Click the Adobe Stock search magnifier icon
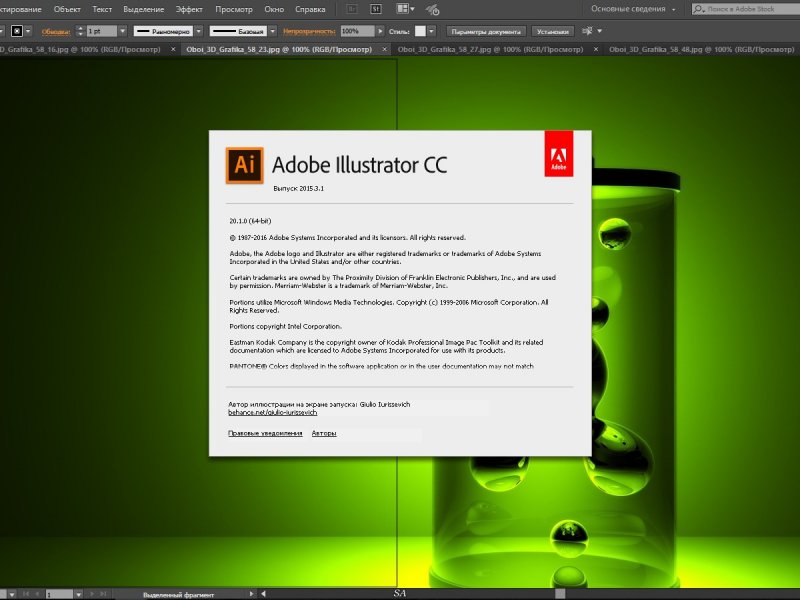The image size is (800, 600). click(698, 9)
